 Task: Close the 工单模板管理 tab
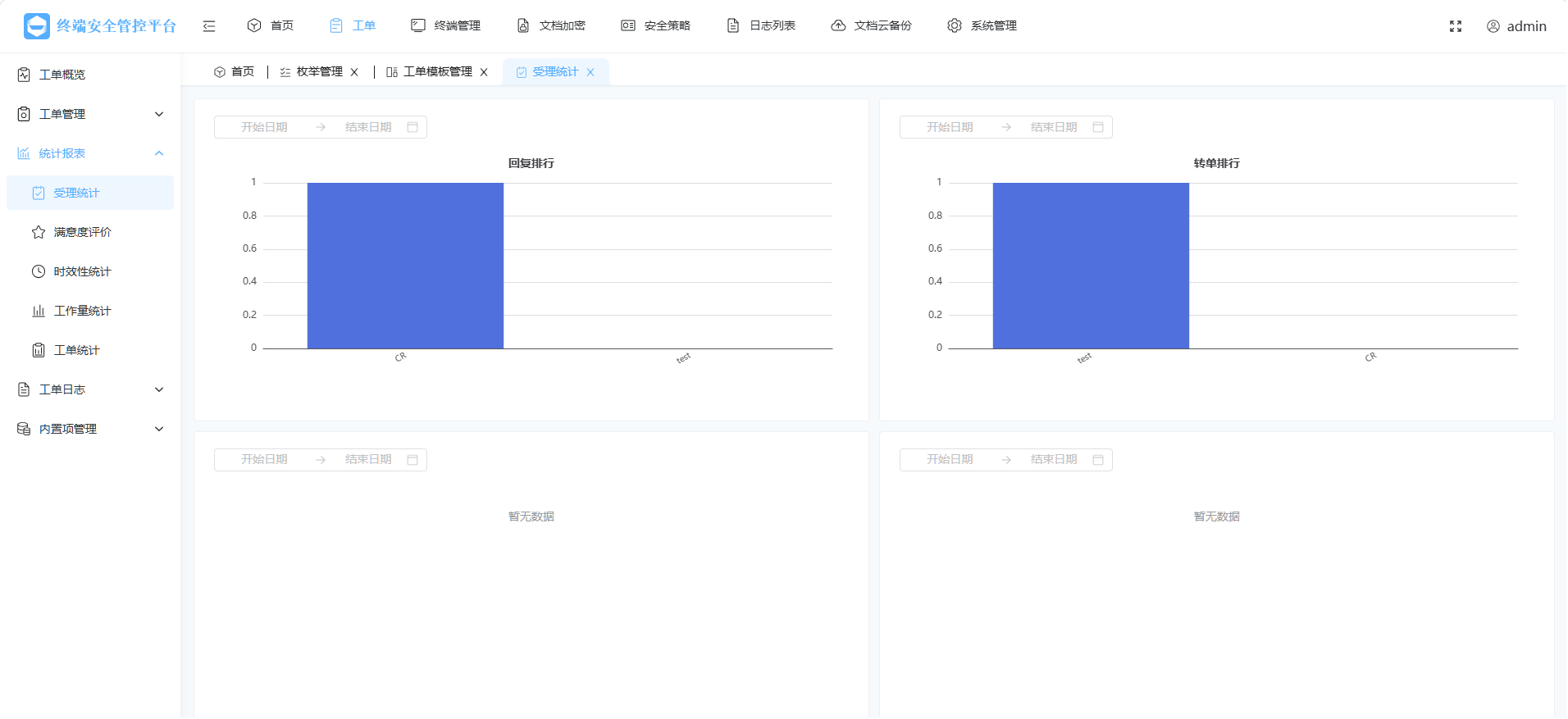pyautogui.click(x=484, y=72)
